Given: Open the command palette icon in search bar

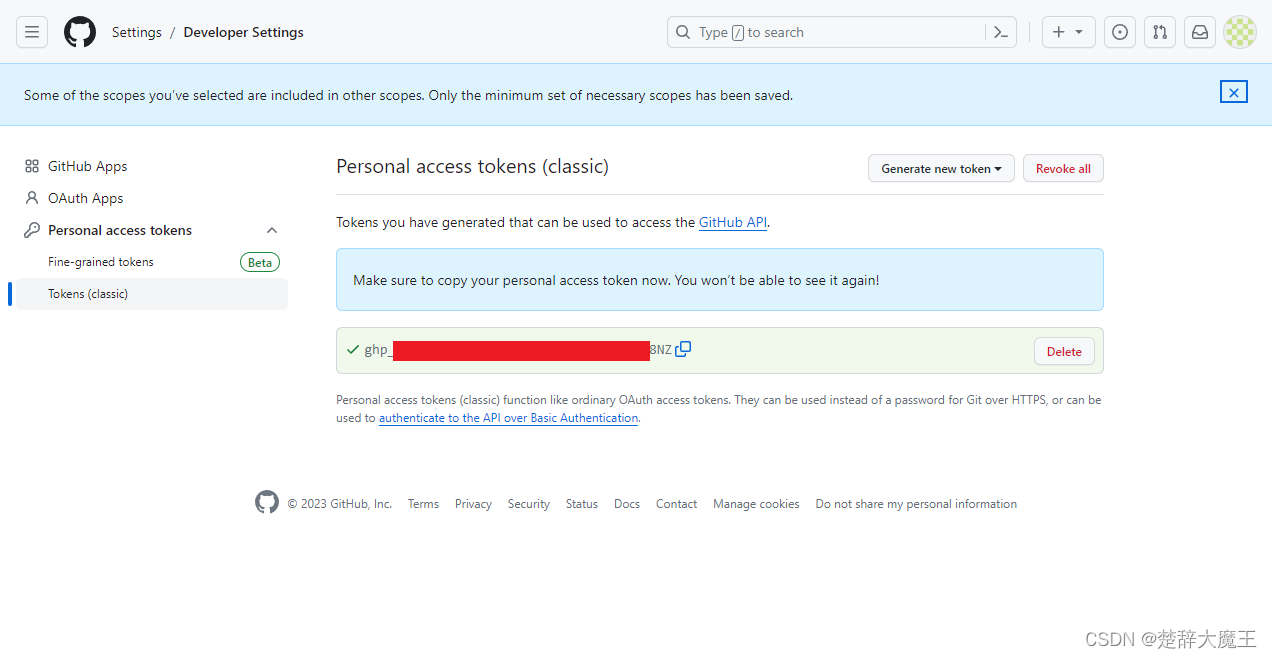Looking at the screenshot, I should 1001,32.
